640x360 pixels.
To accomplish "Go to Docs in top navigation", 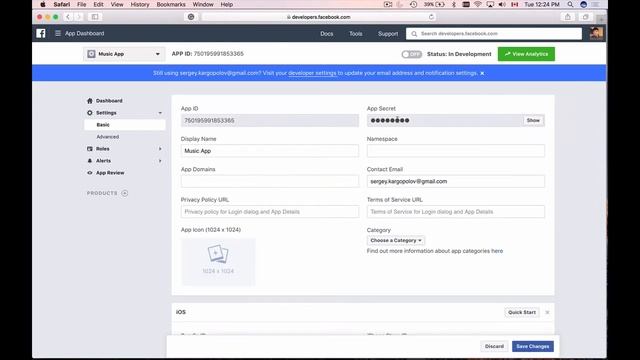I will click(x=327, y=34).
